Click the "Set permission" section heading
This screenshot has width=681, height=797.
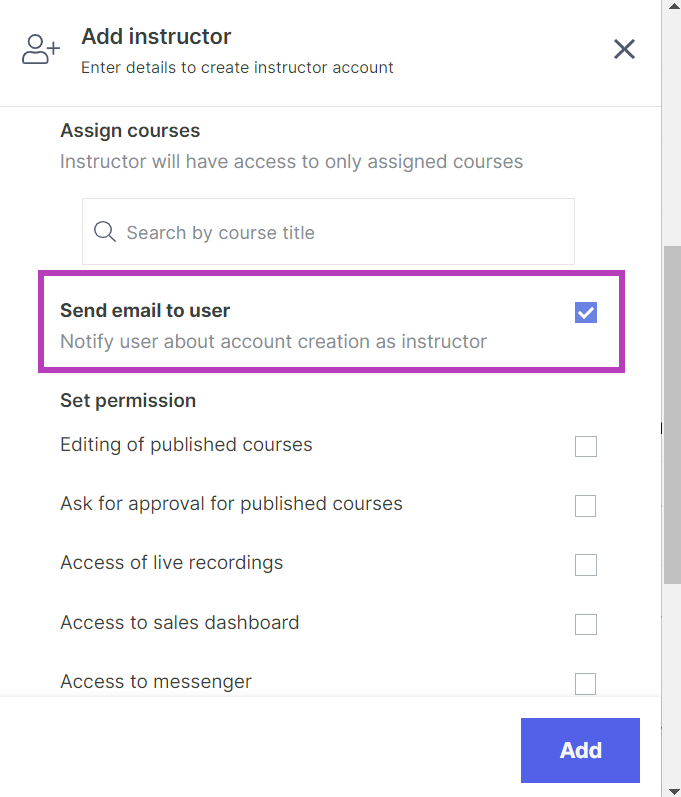pos(128,401)
